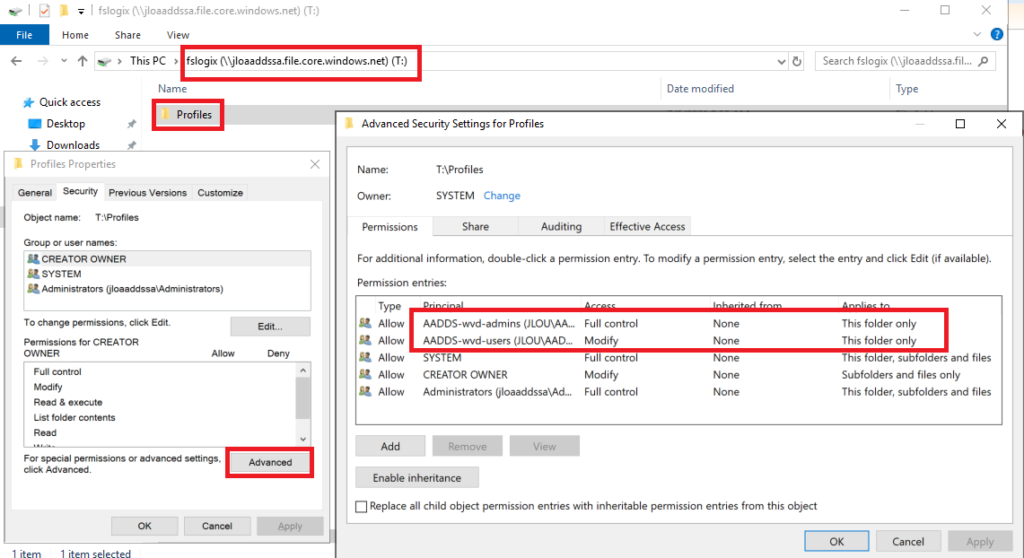Click Cancel in Profiles Properties
1024x558 pixels.
(x=217, y=526)
